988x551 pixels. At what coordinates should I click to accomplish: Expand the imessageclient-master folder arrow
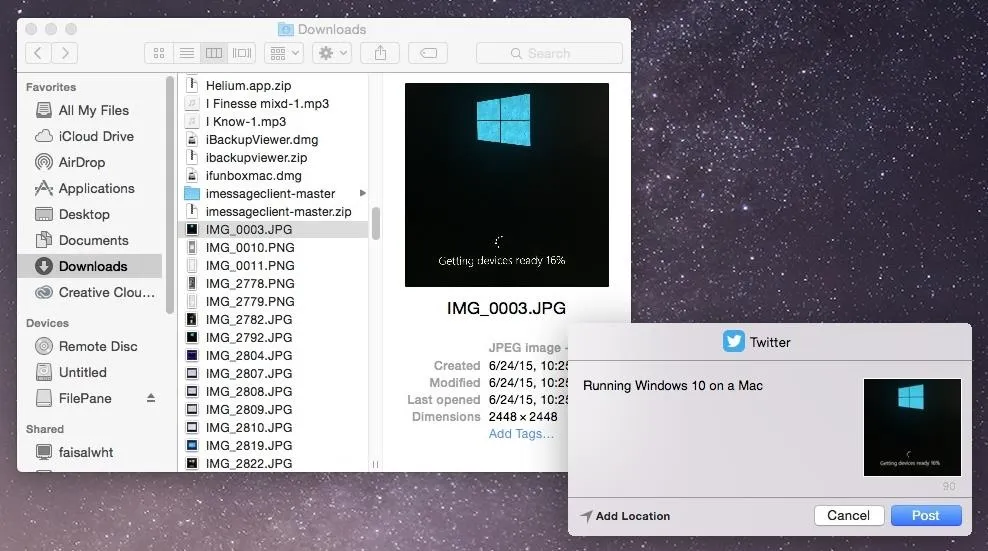pyautogui.click(x=362, y=193)
